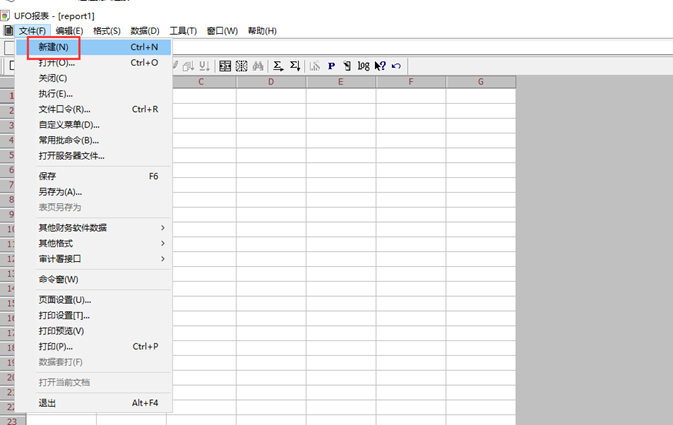
Task: Select 新建(N) from the File menu
Action: [x=54, y=47]
